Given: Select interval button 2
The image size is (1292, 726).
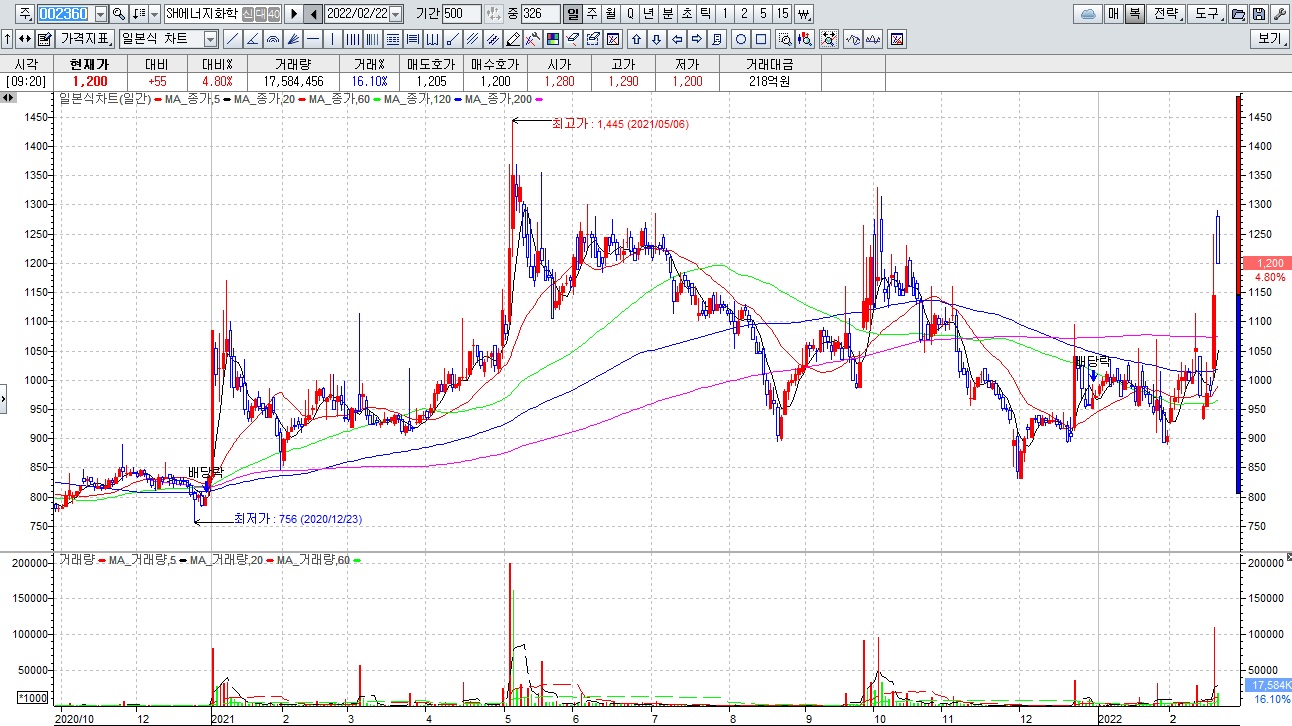Looking at the screenshot, I should (x=743, y=14).
